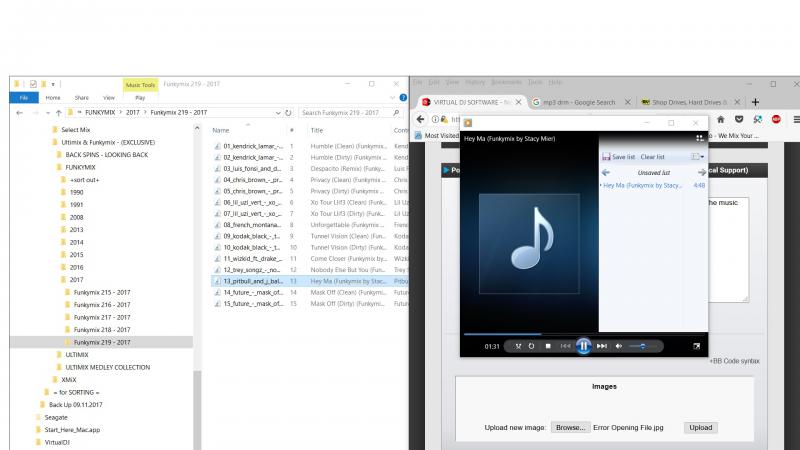Select the Funkymix 215 - 2017 folder
This screenshot has height=450, width=800.
click(x=102, y=292)
